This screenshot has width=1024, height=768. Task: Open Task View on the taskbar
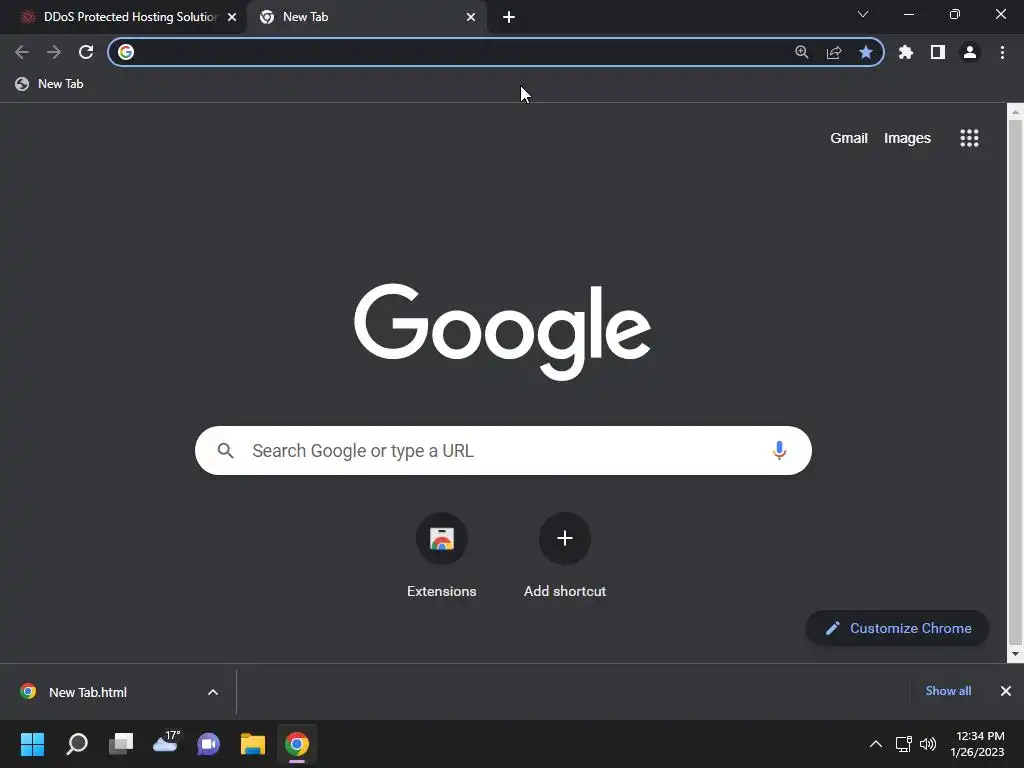(121, 744)
